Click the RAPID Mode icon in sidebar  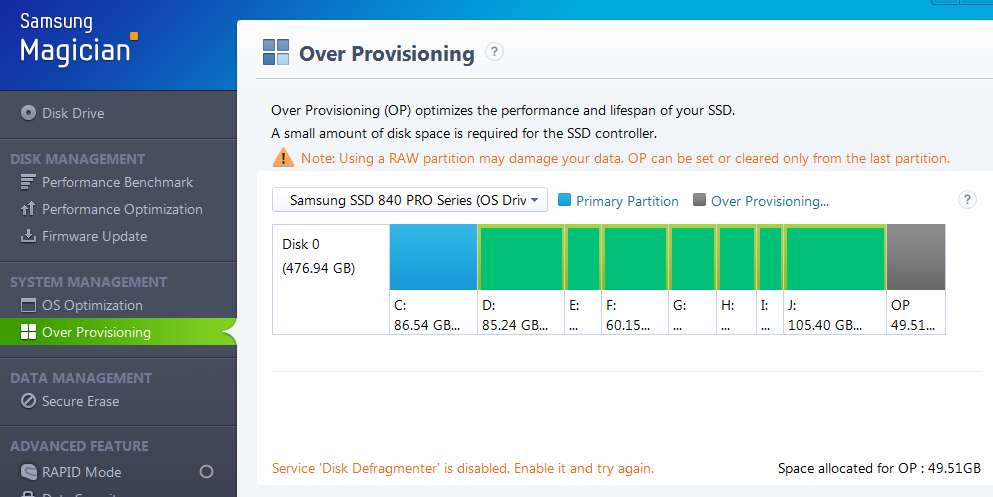pos(28,472)
